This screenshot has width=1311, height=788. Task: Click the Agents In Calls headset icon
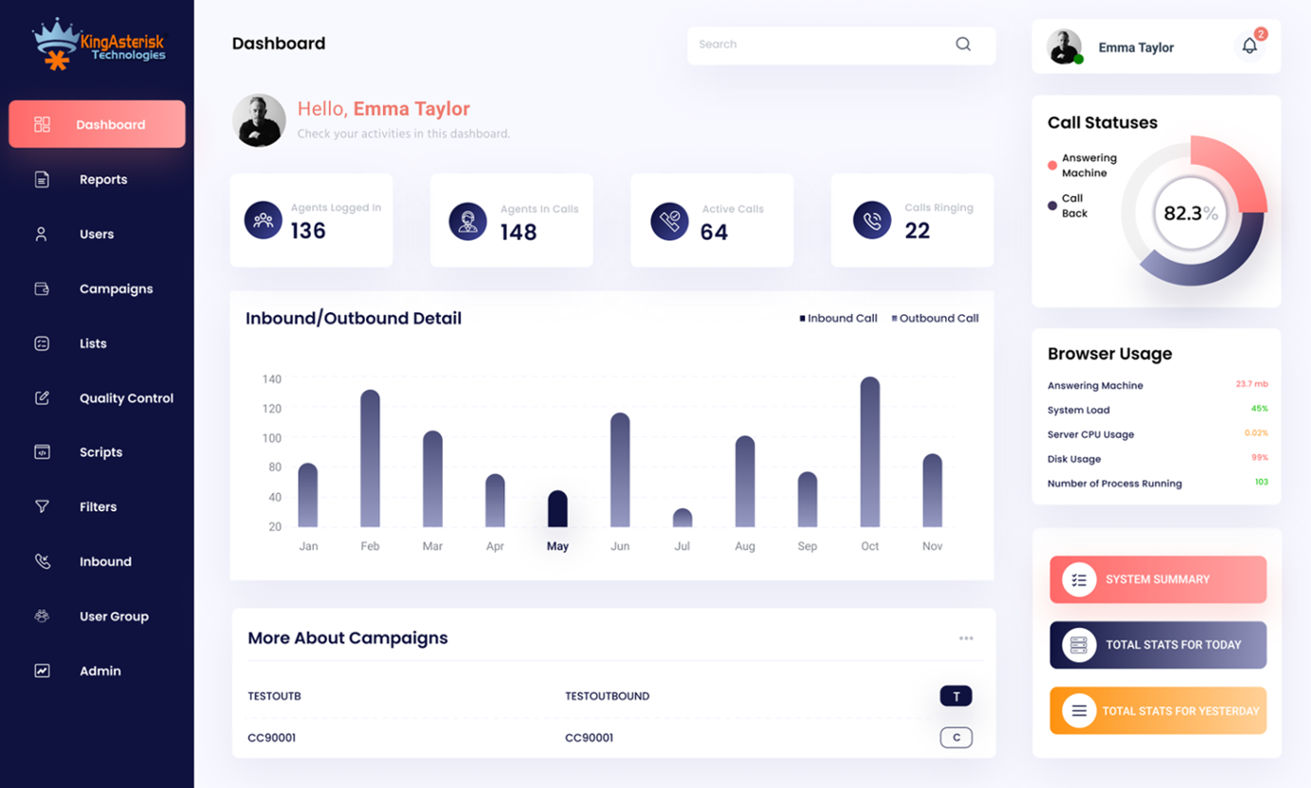coord(467,221)
